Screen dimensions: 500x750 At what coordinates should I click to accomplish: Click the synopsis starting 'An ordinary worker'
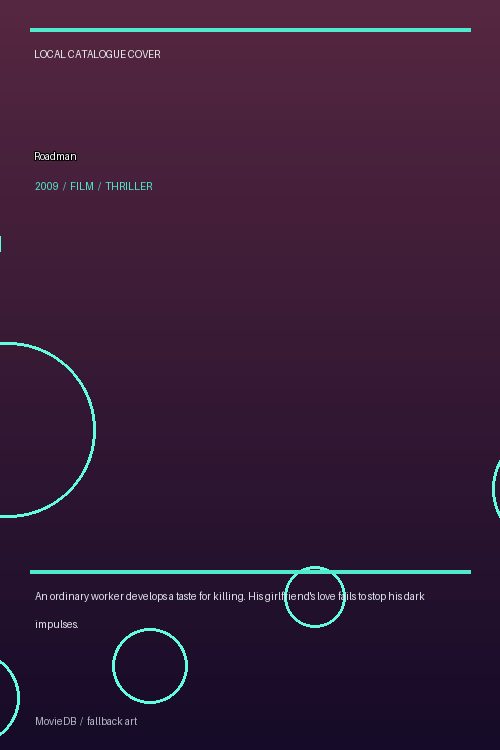click(230, 610)
